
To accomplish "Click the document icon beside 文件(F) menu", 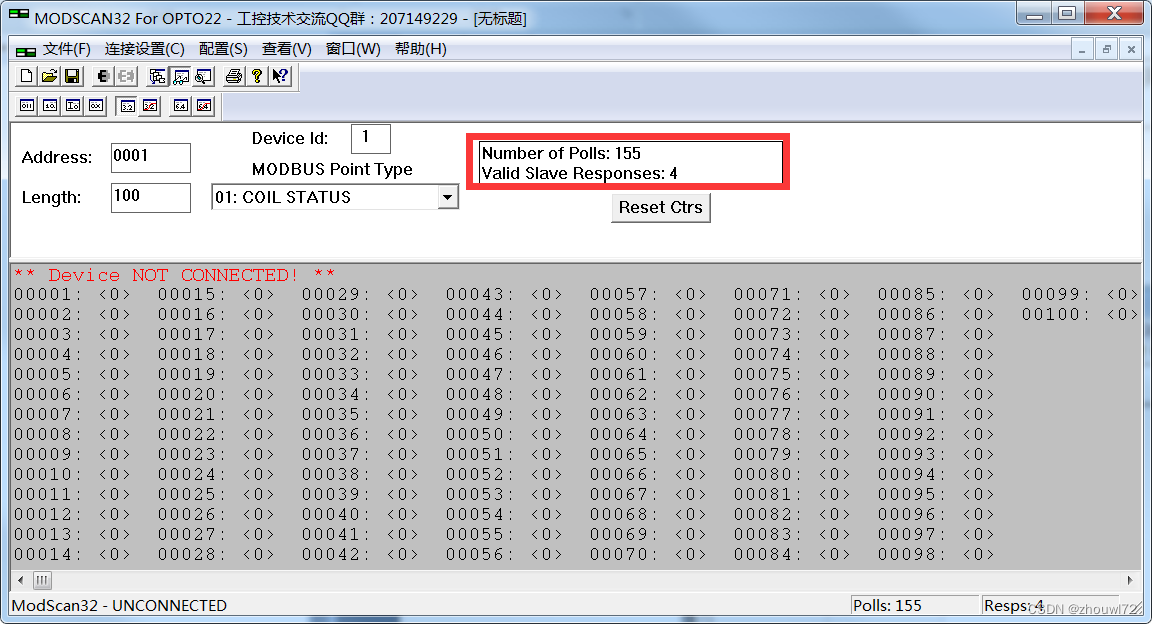I will coord(26,51).
